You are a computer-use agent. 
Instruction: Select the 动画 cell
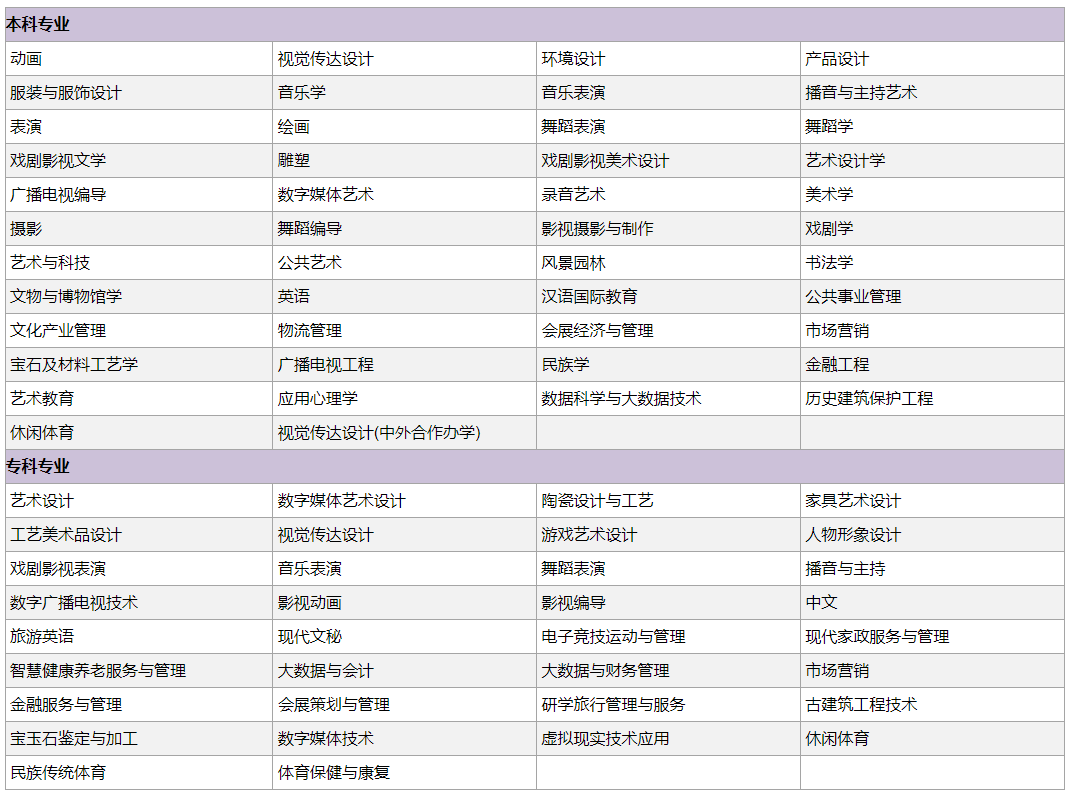tap(139, 59)
